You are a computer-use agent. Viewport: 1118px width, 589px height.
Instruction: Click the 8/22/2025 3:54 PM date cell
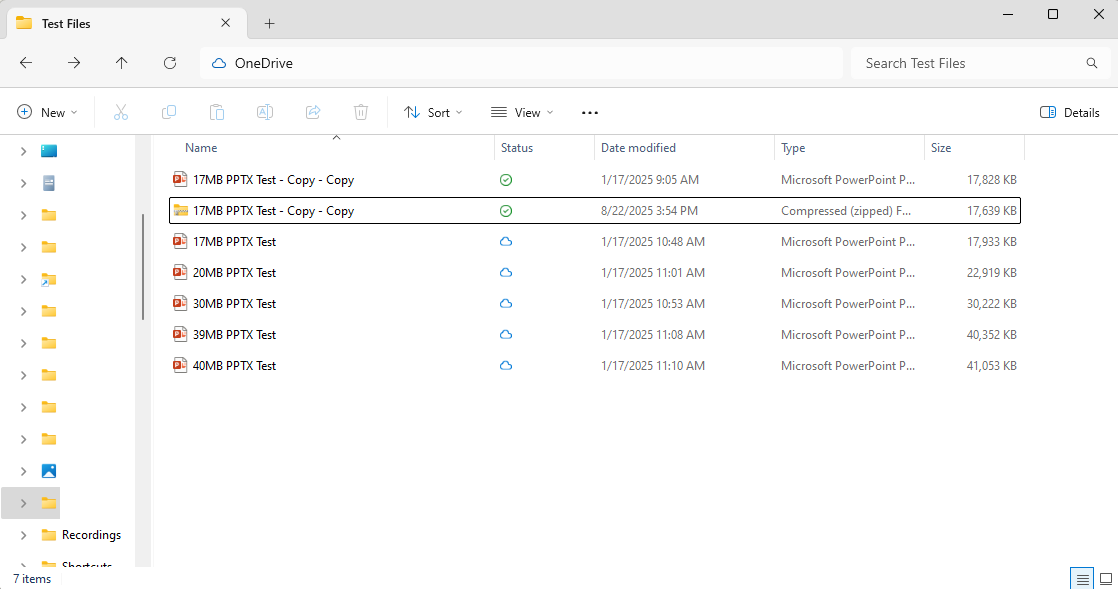[x=650, y=211]
